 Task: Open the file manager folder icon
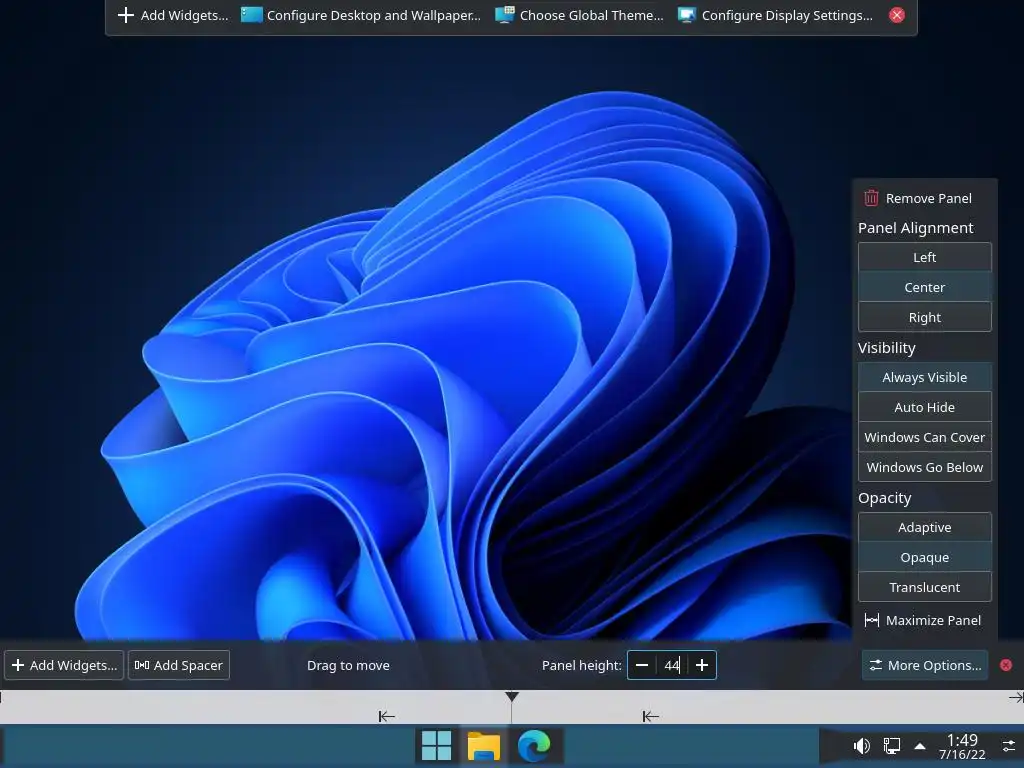(484, 746)
